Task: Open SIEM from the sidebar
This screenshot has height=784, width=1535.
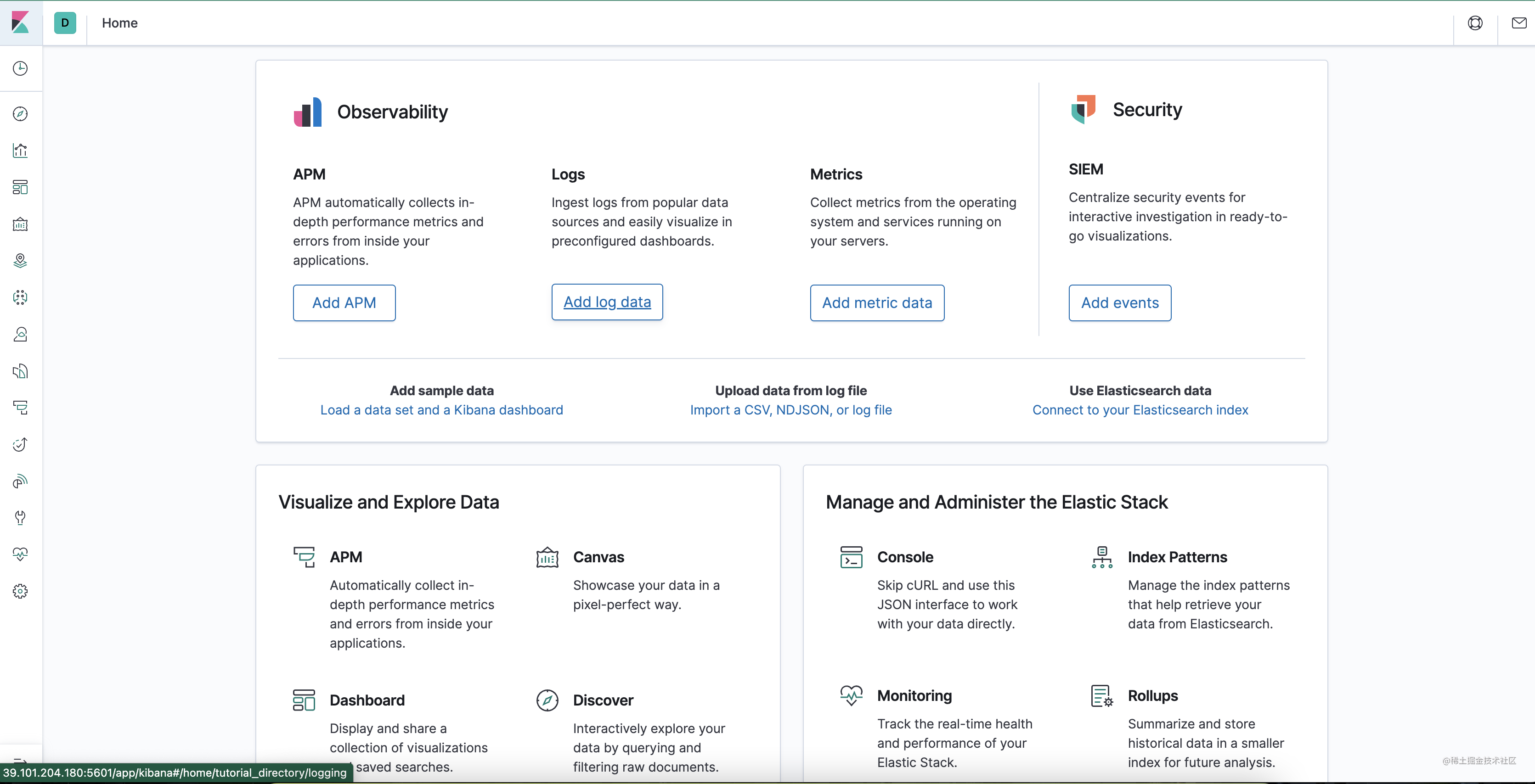Action: click(x=20, y=481)
